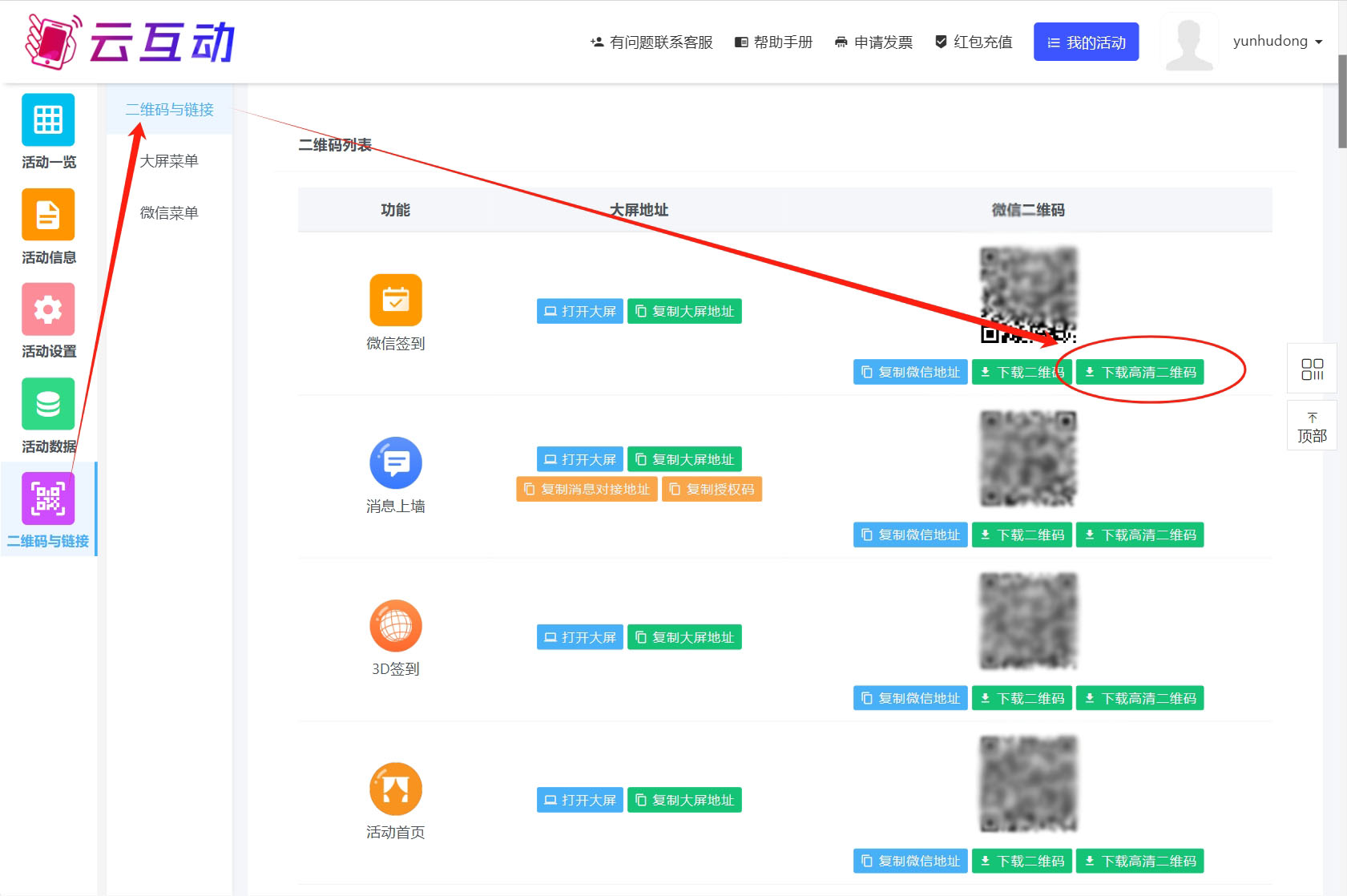Click the 消息上墙 blue chat icon
The height and width of the screenshot is (896, 1347).
coord(395,462)
